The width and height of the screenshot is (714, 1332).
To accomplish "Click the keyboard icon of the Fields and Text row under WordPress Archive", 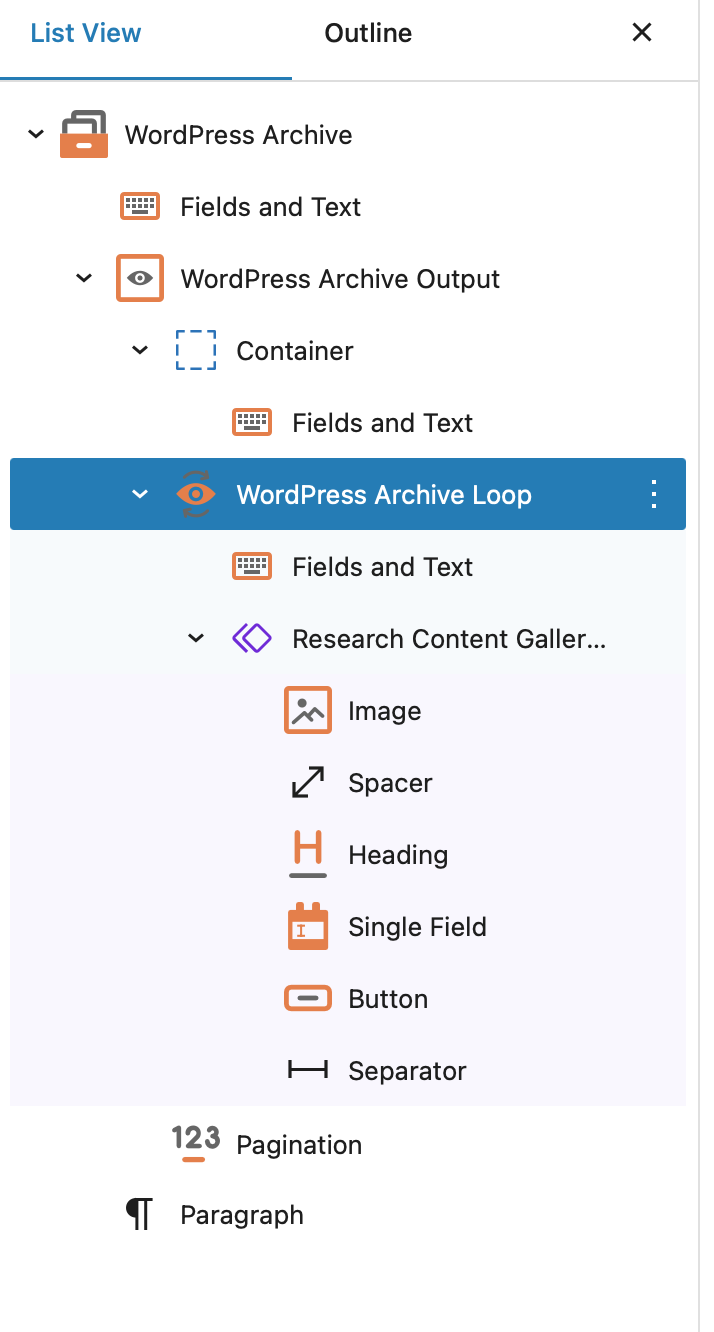I will point(140,207).
